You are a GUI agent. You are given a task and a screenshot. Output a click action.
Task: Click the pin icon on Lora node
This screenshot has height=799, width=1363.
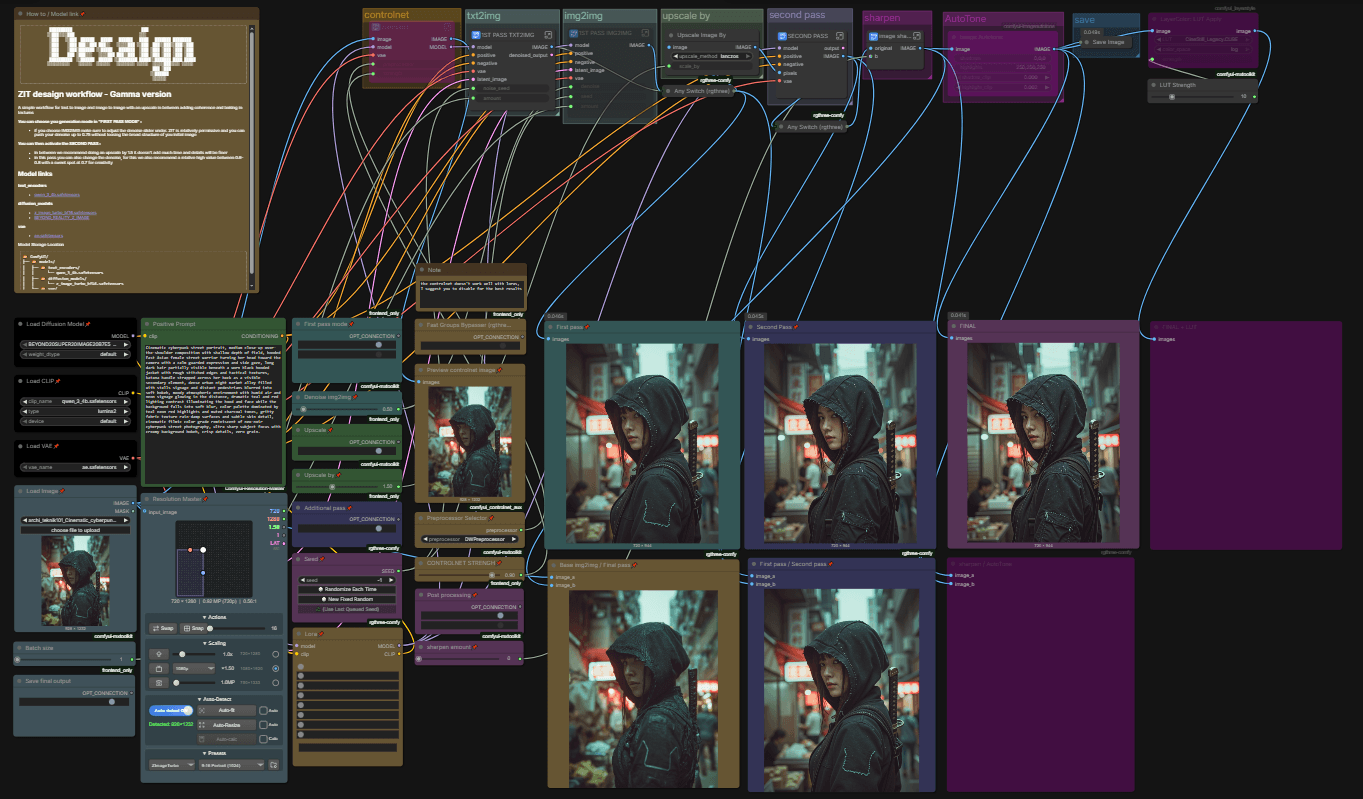321,634
